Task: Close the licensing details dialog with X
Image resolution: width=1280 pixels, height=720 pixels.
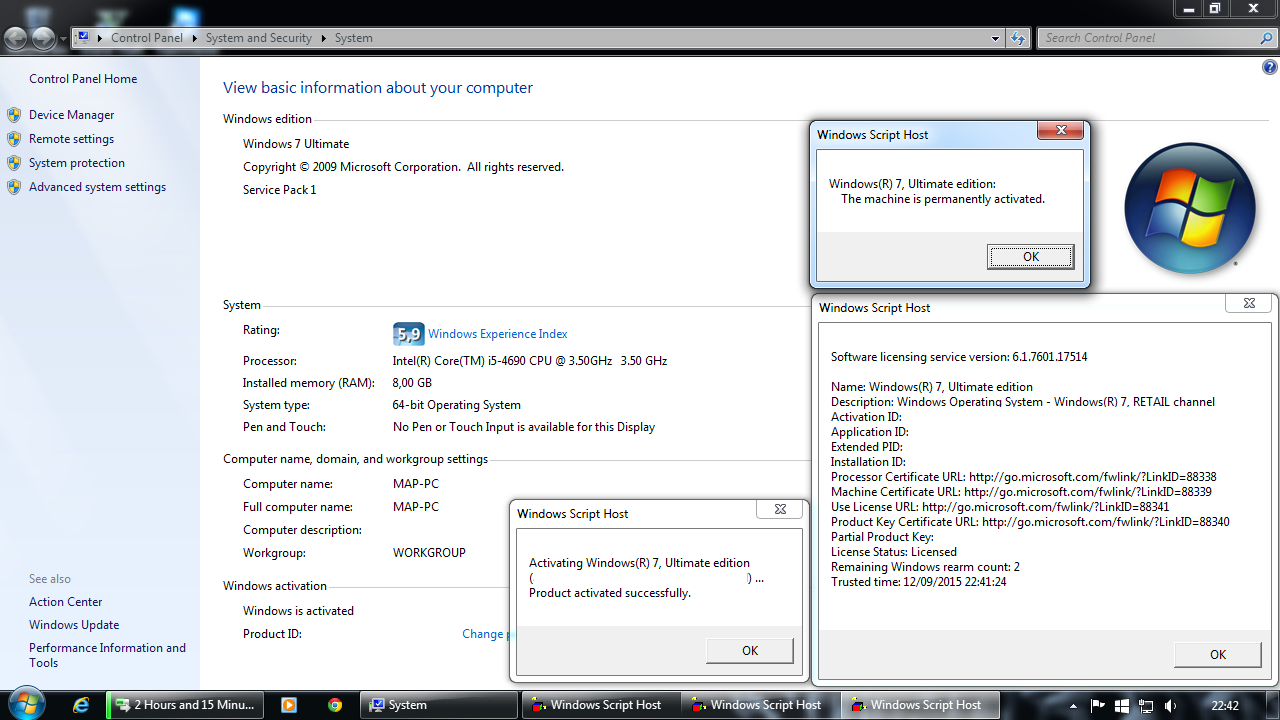Action: [1249, 303]
